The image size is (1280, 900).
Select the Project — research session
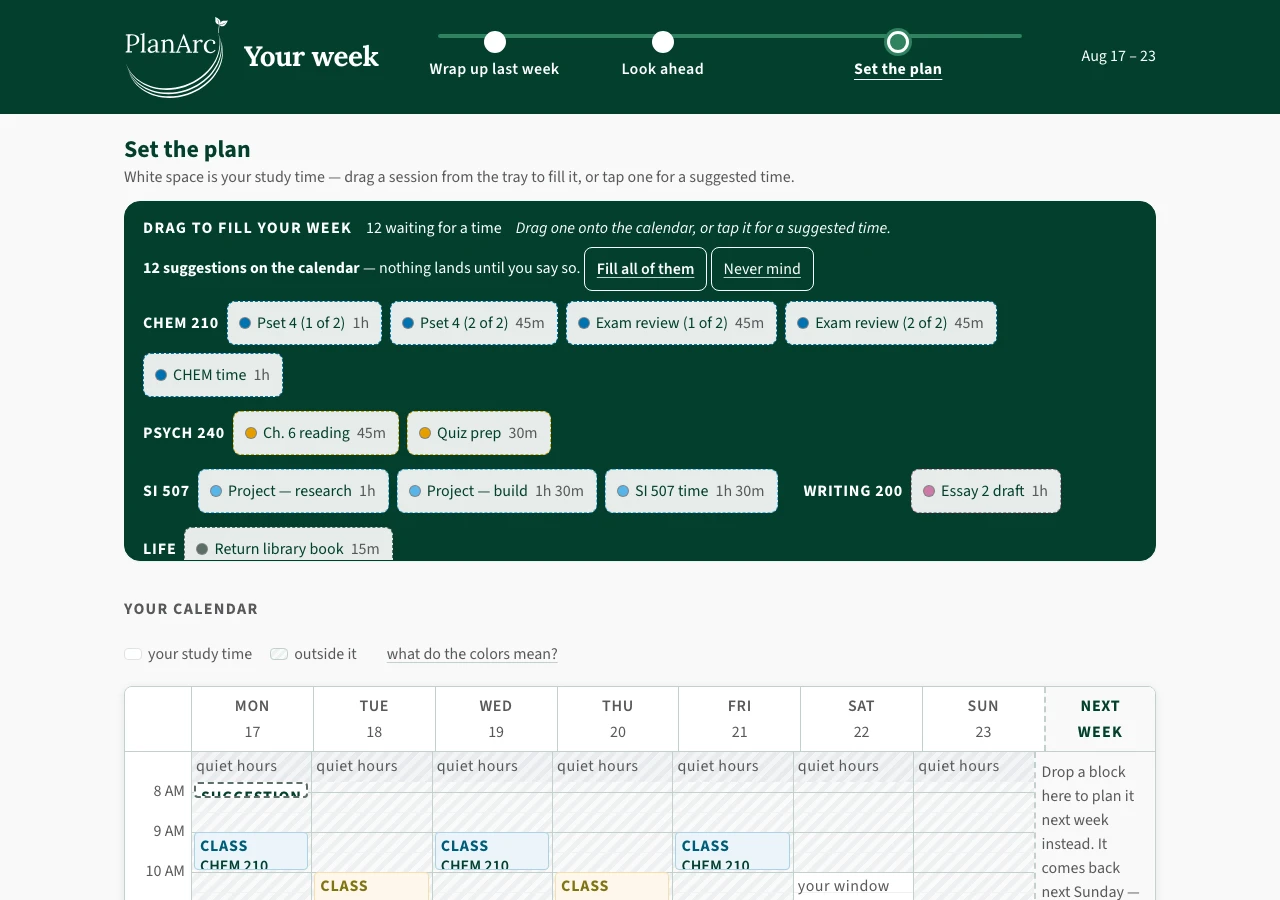point(293,491)
